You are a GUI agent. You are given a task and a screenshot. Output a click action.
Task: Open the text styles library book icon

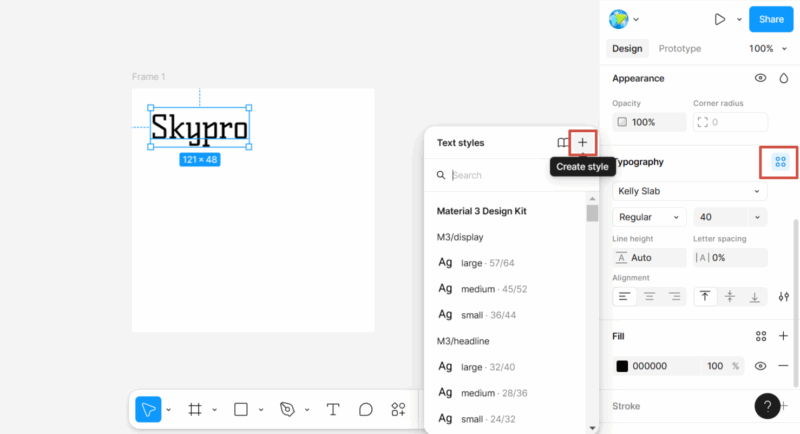562,143
